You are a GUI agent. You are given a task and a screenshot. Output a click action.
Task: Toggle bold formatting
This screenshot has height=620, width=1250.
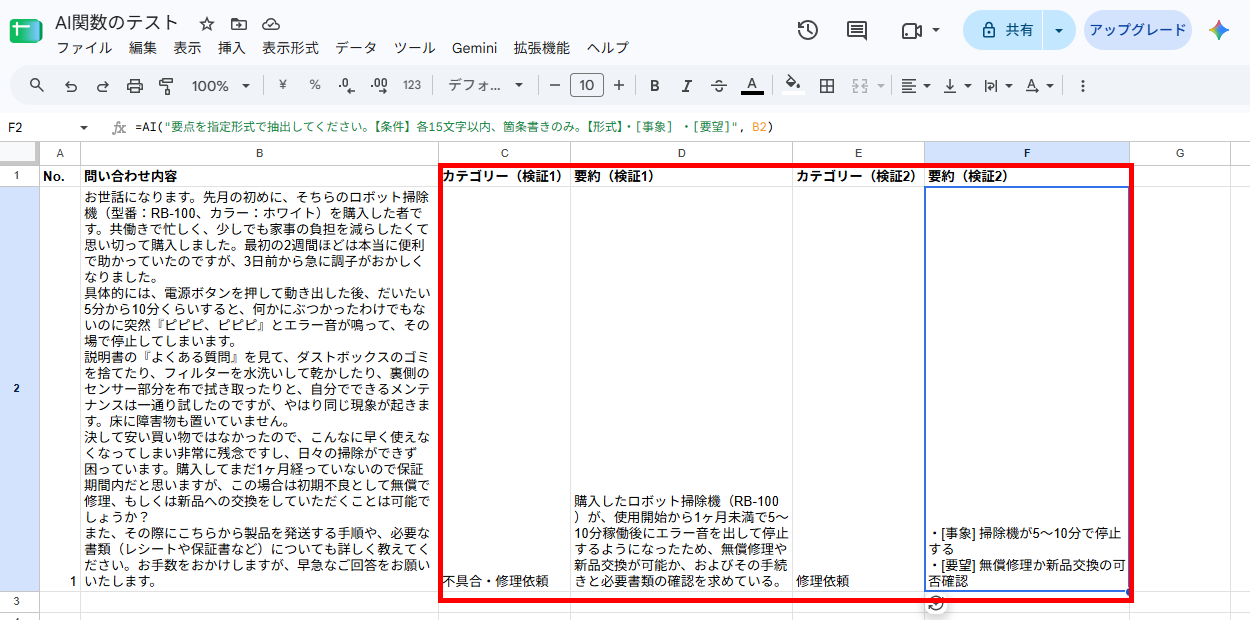tap(654, 86)
